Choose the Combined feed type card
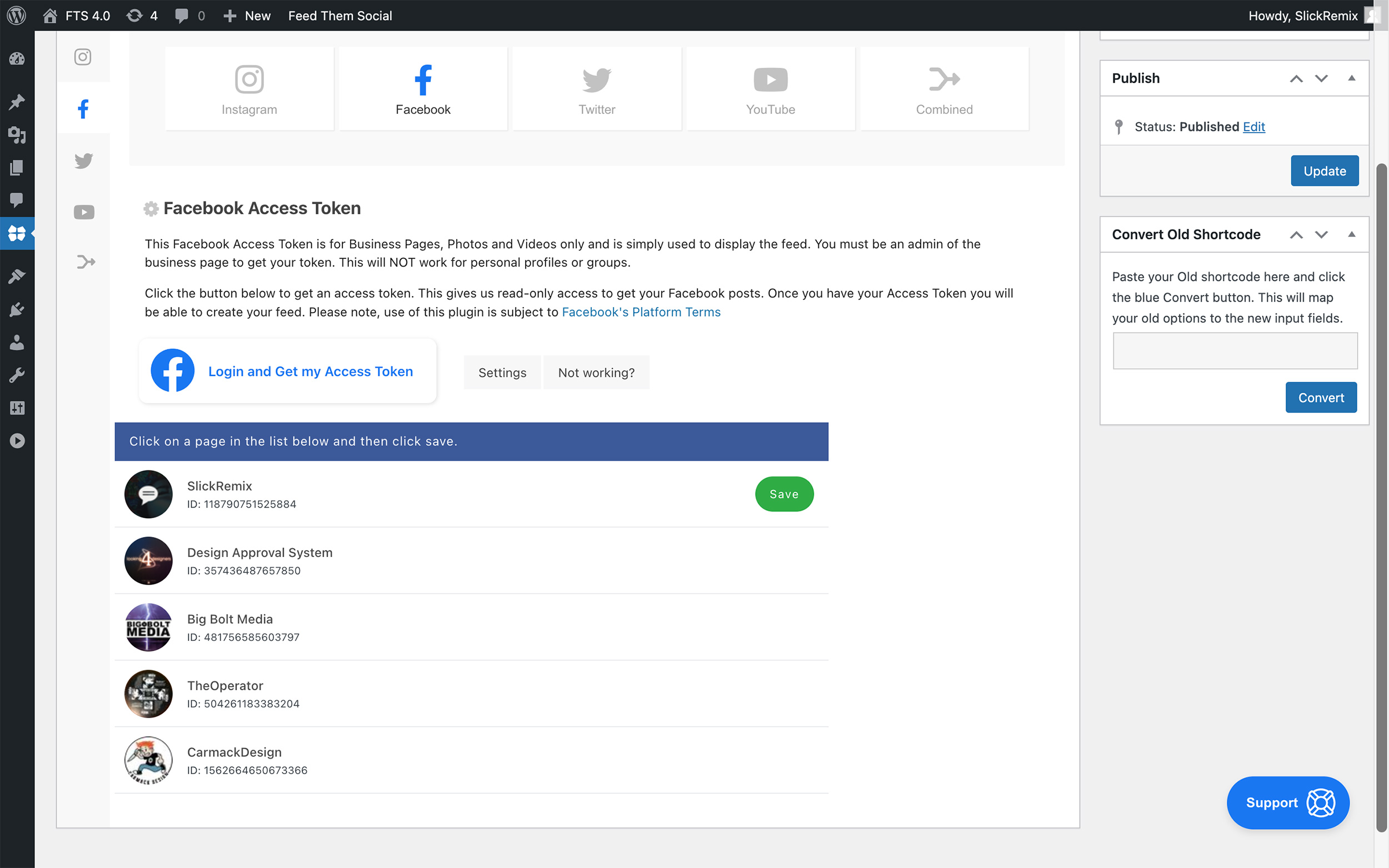Screen dimensions: 1389x868 944,88
